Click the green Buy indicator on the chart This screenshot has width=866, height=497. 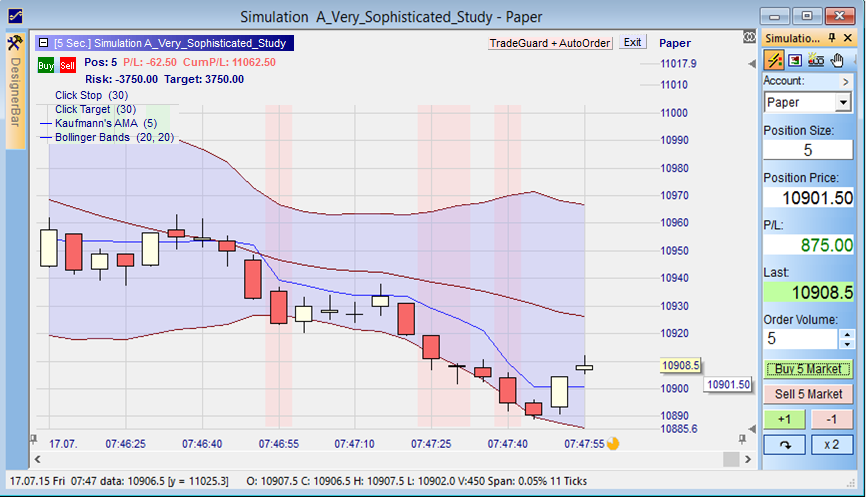click(x=46, y=64)
